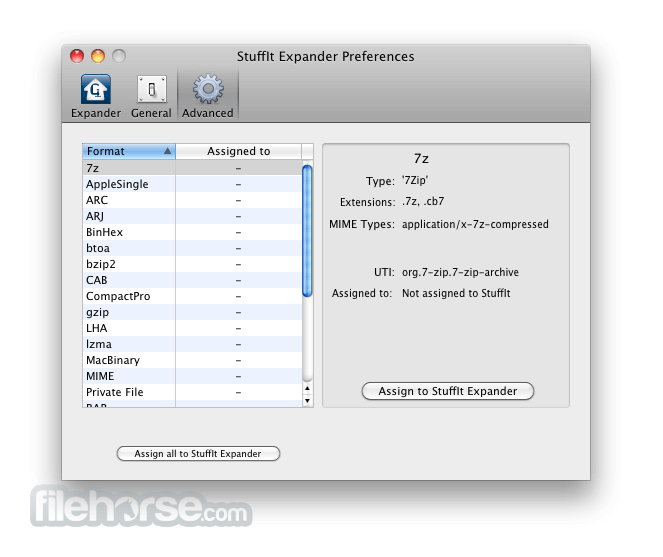Screen dimensions: 663x557
Task: Close the Preferences window with red button
Action: [x=77, y=56]
